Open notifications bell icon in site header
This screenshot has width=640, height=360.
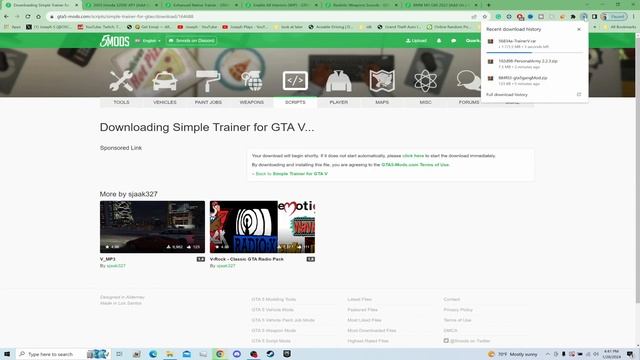439,41
